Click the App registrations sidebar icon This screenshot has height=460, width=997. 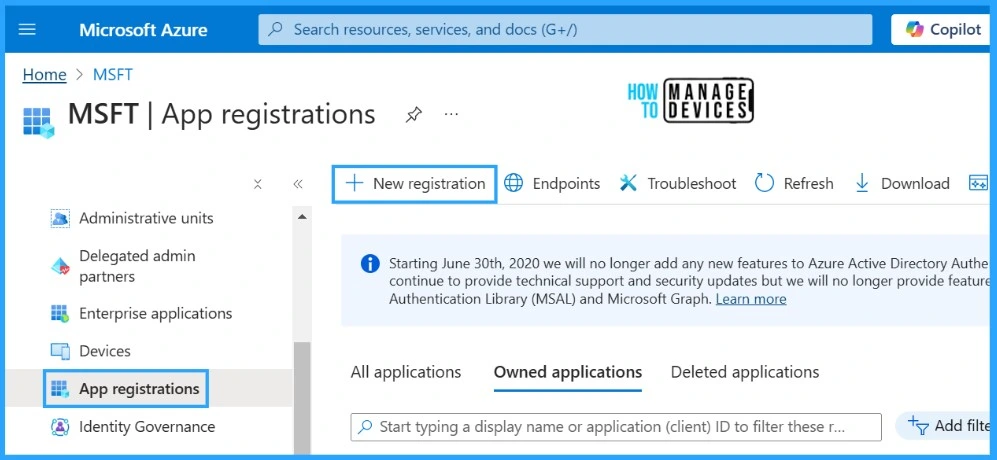pos(60,389)
